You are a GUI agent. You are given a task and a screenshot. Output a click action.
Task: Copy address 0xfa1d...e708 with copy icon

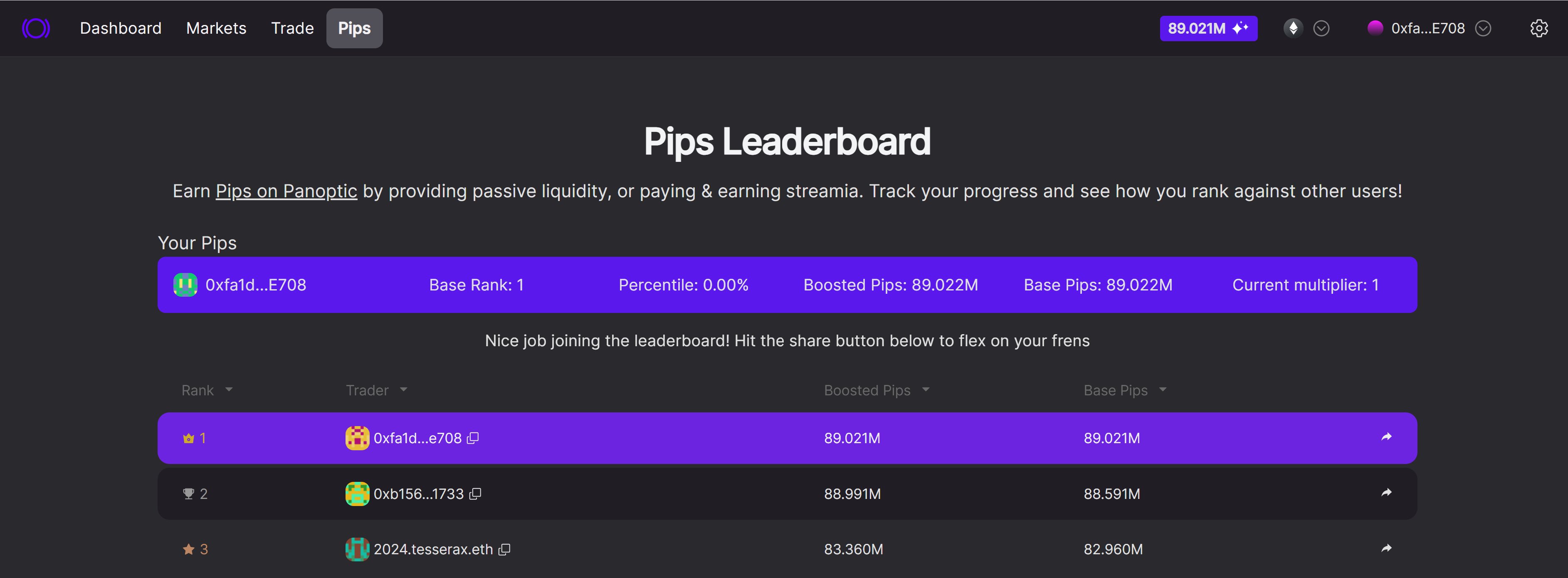pos(473,438)
